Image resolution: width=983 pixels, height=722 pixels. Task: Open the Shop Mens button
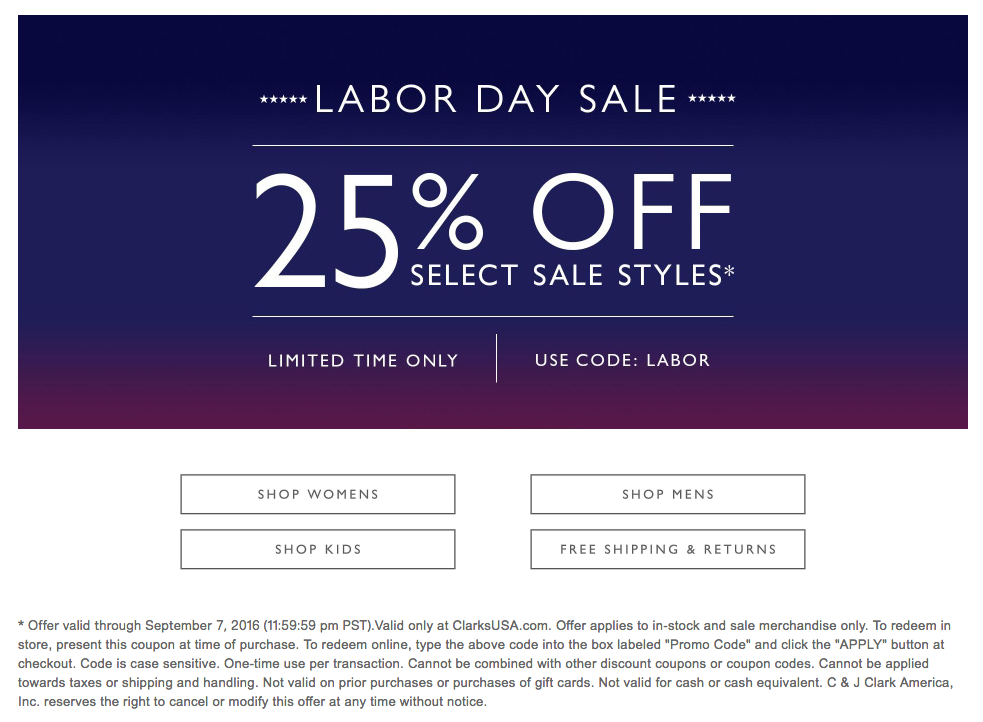(668, 494)
